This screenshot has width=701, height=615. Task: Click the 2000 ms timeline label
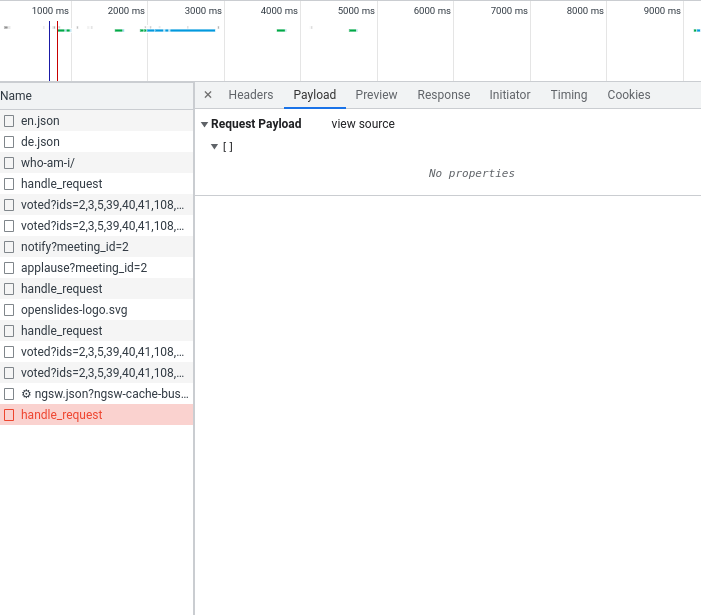[x=126, y=11]
